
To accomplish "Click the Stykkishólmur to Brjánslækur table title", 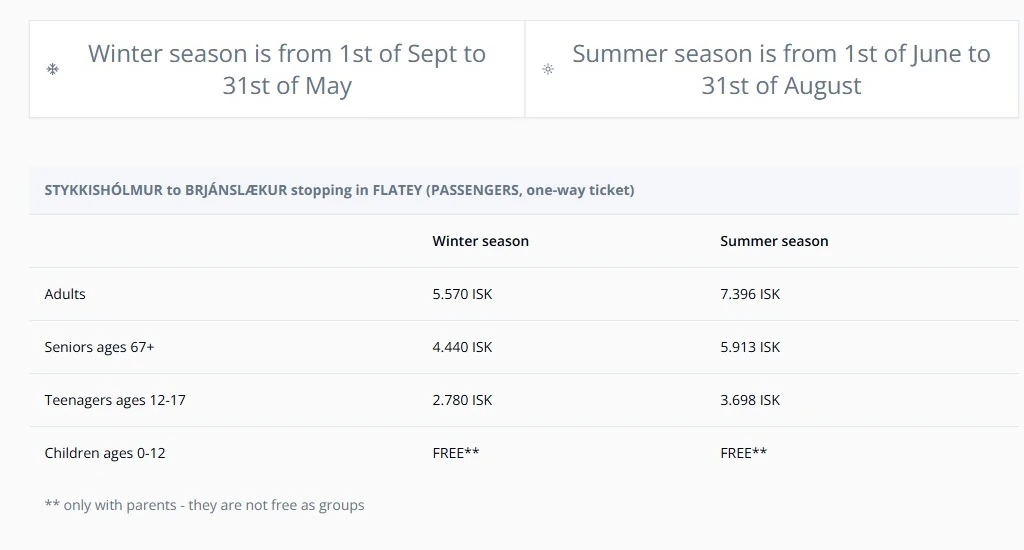I will tap(339, 190).
